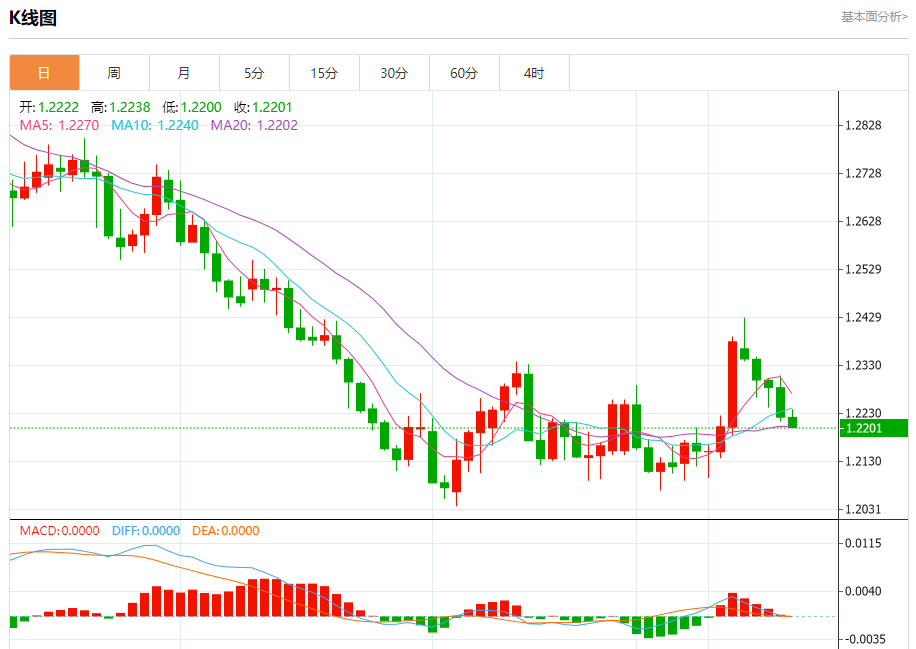Click the MA5: 1.2270 indicator label
This screenshot has height=649, width=916.
coord(60,126)
